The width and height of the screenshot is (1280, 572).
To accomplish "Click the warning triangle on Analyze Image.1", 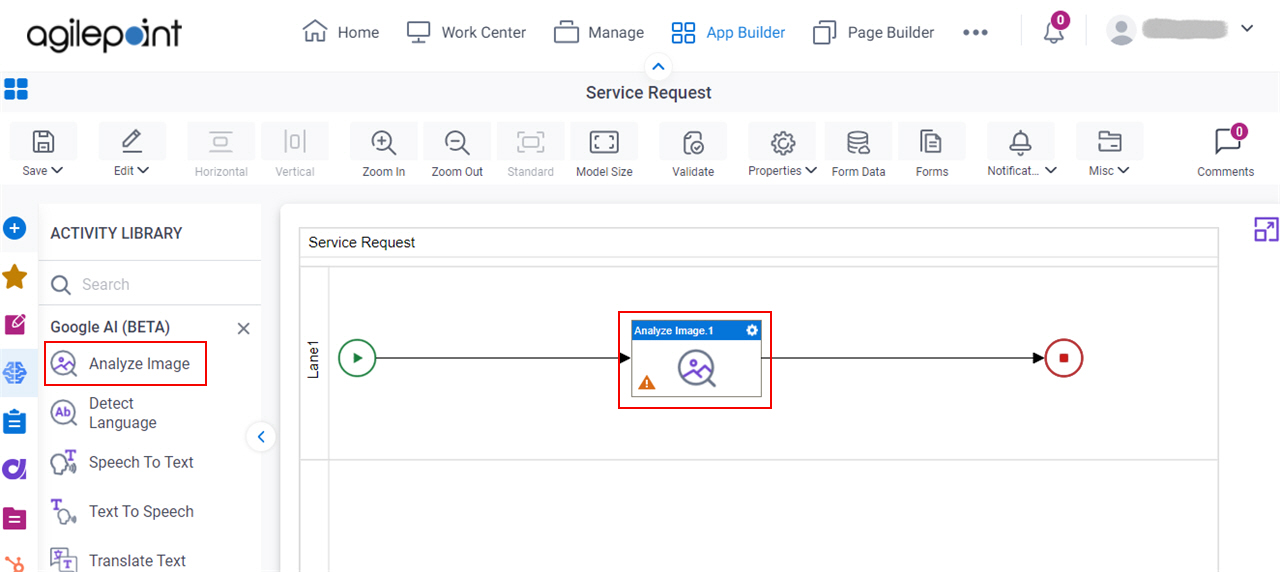I will [x=646, y=382].
